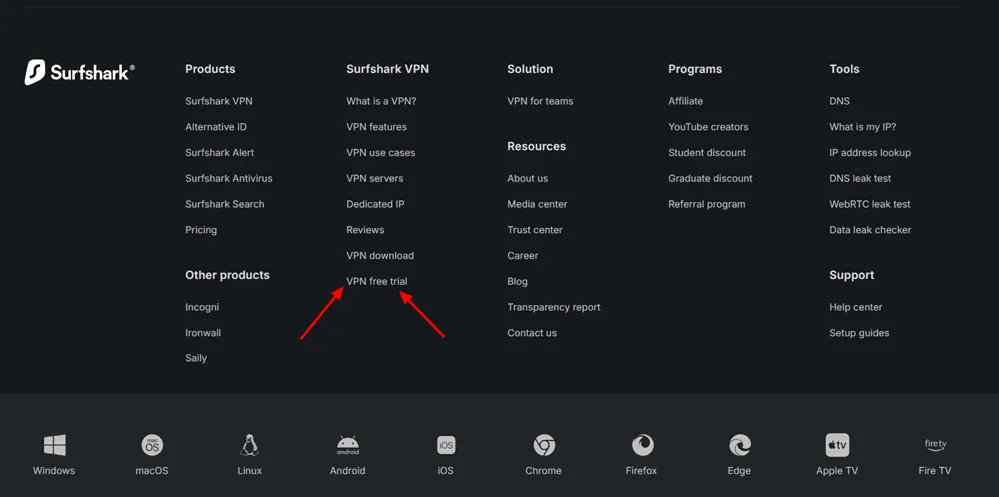Open VPN features link

[377, 127]
